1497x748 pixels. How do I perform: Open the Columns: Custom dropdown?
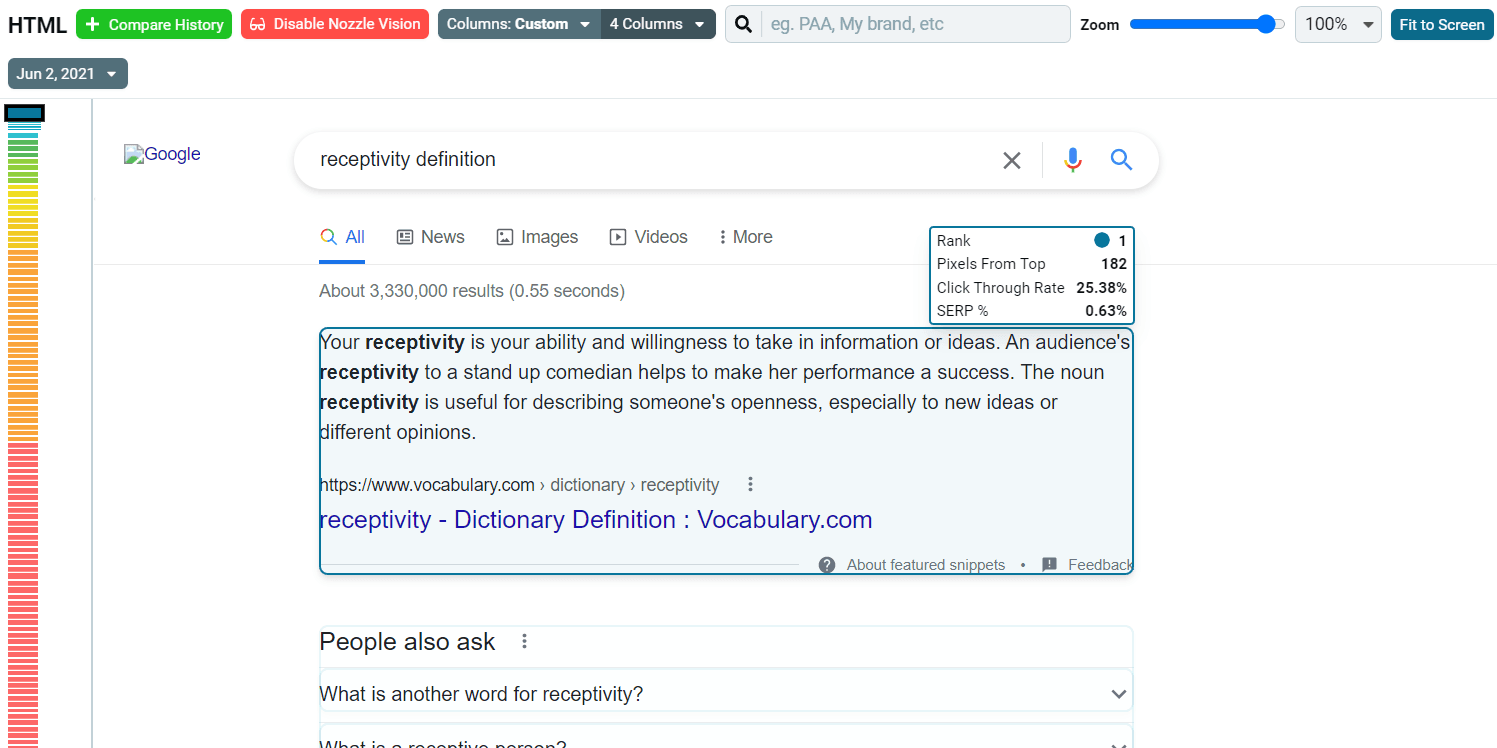click(x=519, y=24)
